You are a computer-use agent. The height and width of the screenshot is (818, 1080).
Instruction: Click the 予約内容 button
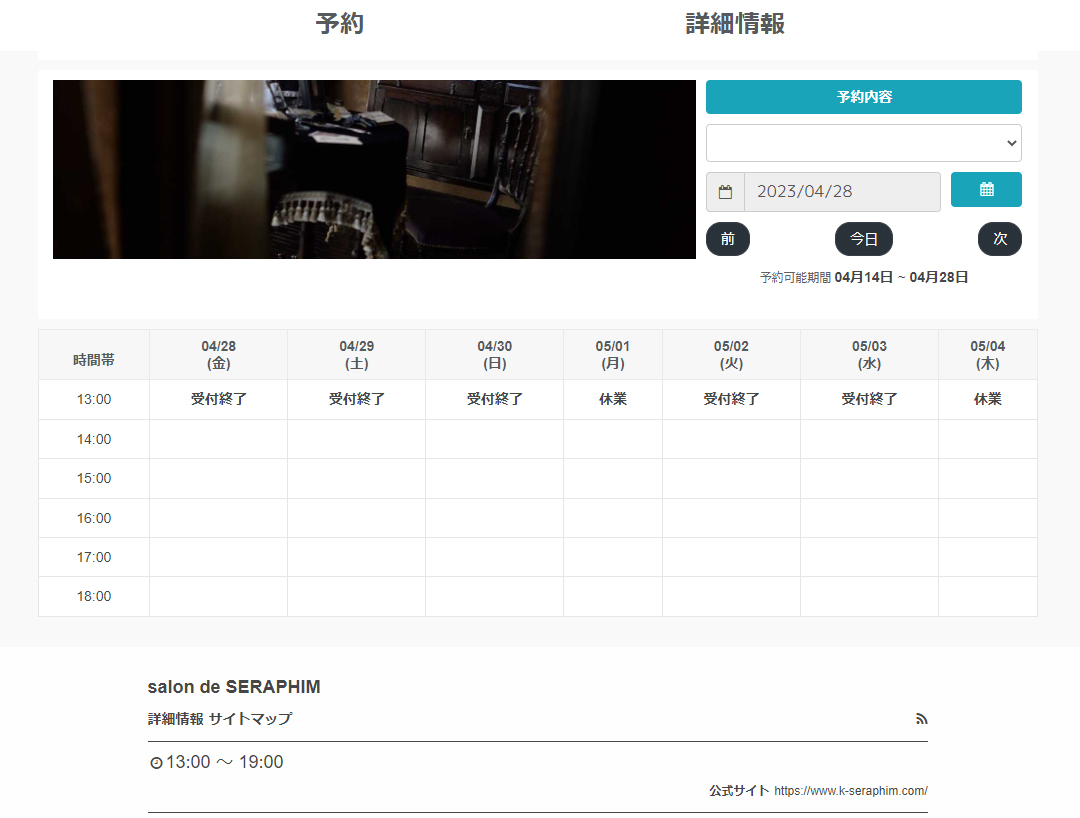pos(863,97)
